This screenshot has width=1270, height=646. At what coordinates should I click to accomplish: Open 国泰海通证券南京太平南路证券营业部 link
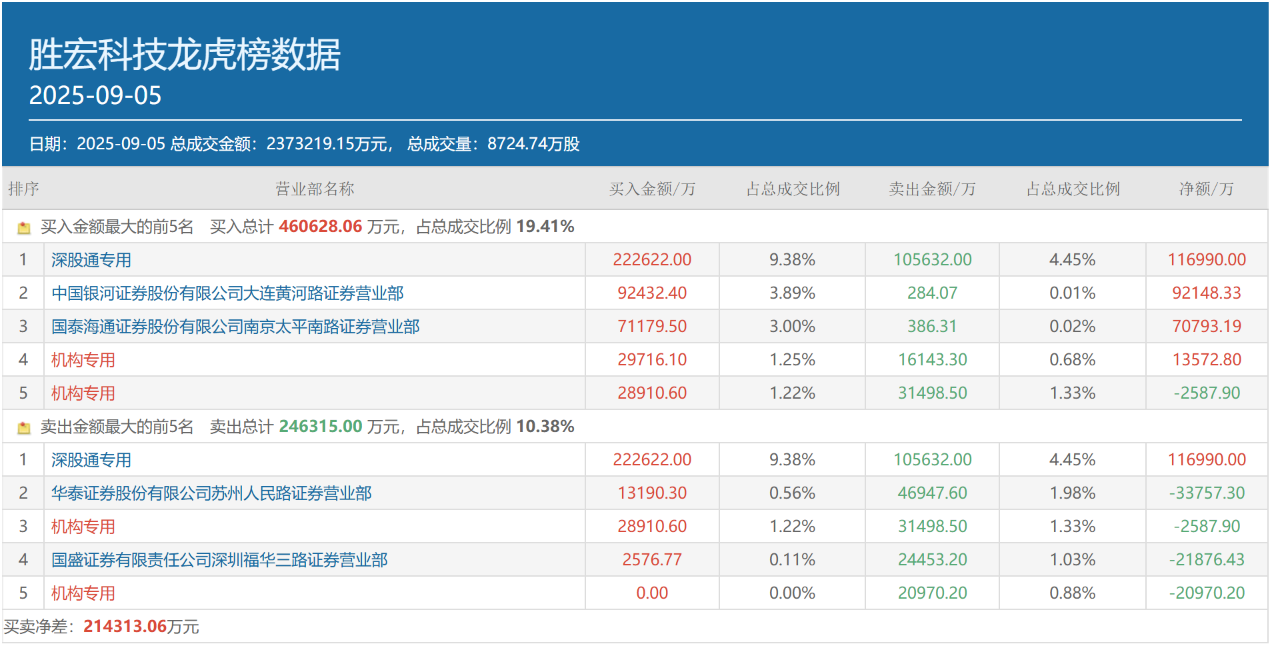pos(236,326)
